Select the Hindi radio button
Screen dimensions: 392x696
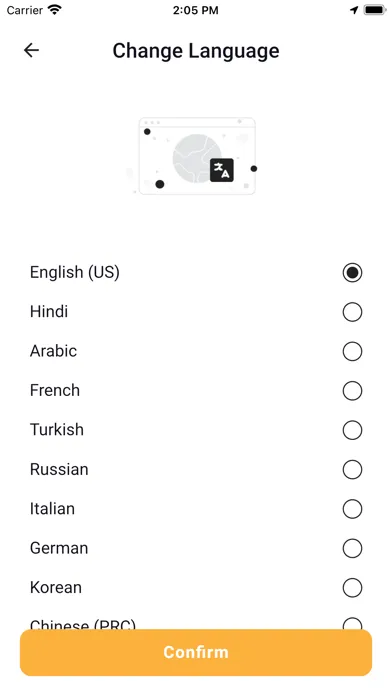pos(352,312)
